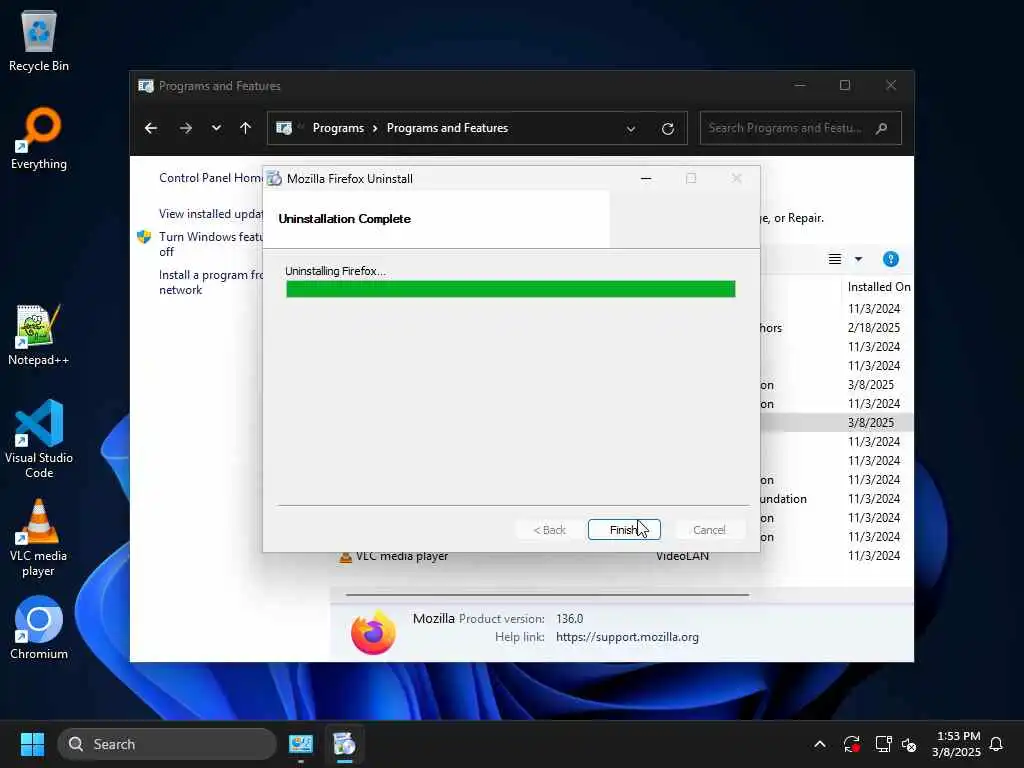Screen dimensions: 1024x768
Task: Select the VLC media player row
Action: click(x=621, y=556)
